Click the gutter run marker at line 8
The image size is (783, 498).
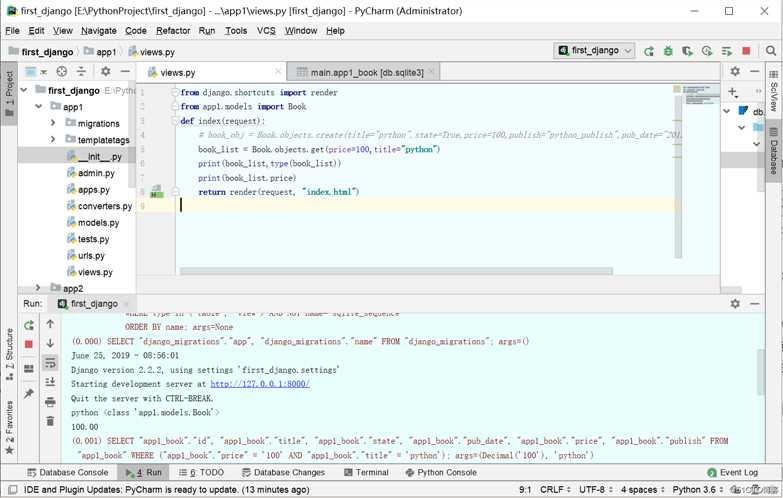[157, 191]
